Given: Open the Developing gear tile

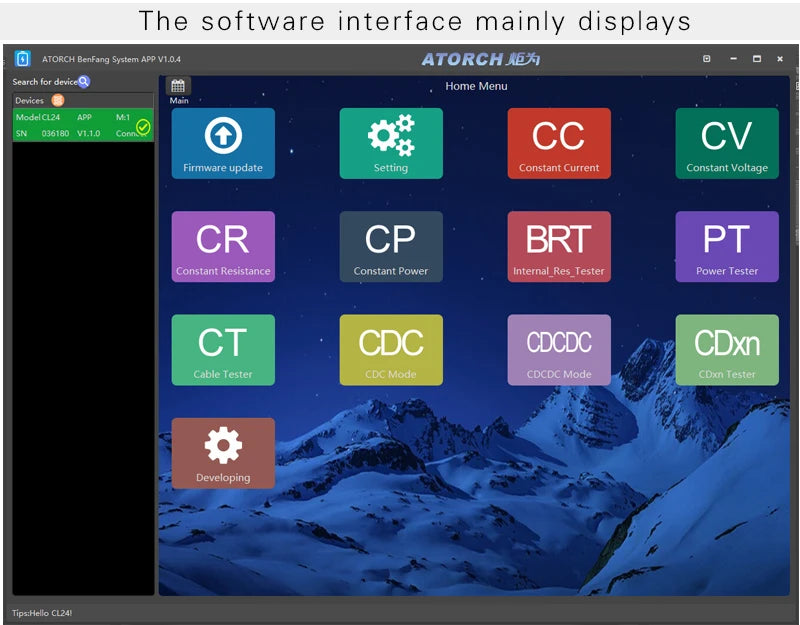Looking at the screenshot, I should coord(223,453).
